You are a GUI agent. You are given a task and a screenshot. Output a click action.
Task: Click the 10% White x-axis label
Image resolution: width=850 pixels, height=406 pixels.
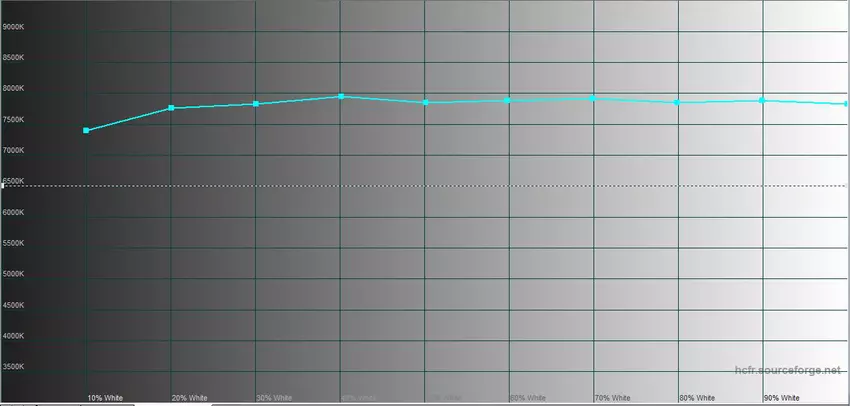pos(105,398)
